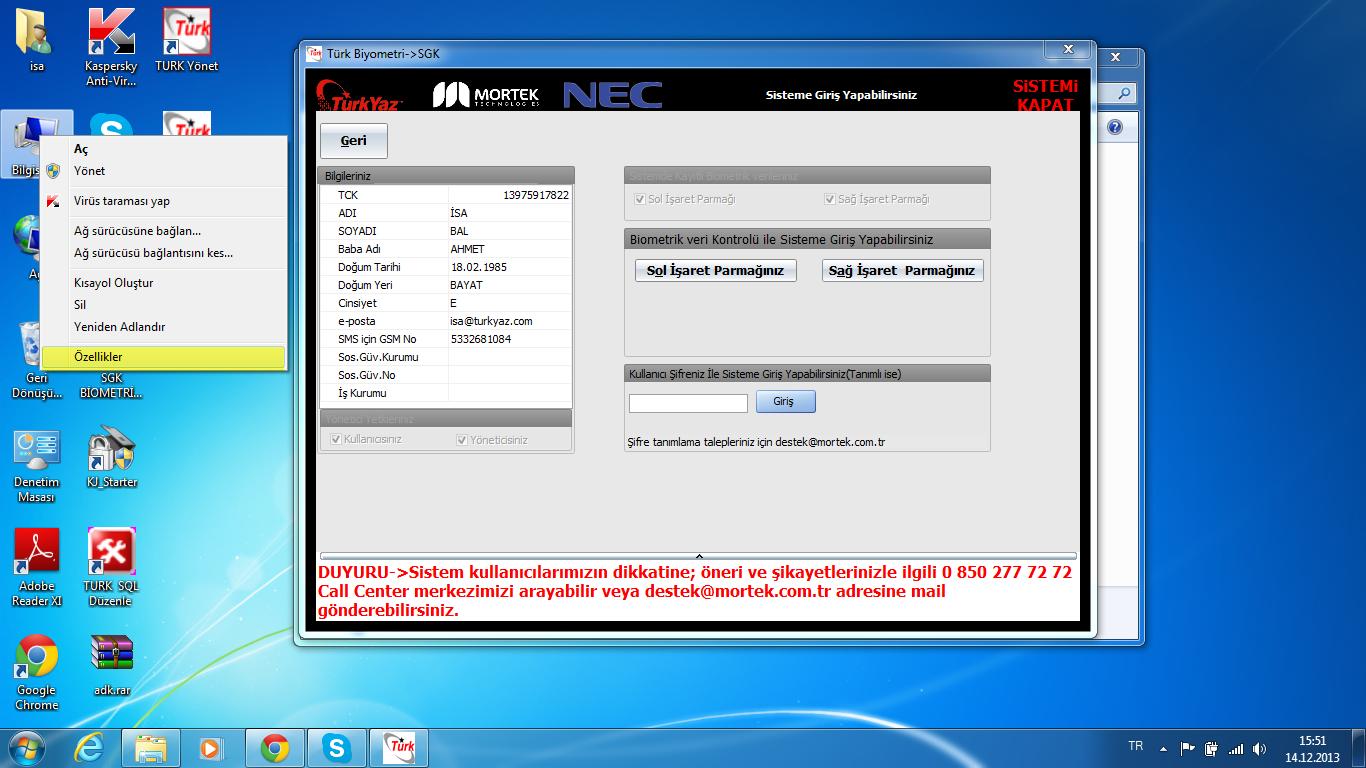Open 'Özellikler' in the context menu
Viewport: 1366px width, 768px height.
[x=164, y=357]
